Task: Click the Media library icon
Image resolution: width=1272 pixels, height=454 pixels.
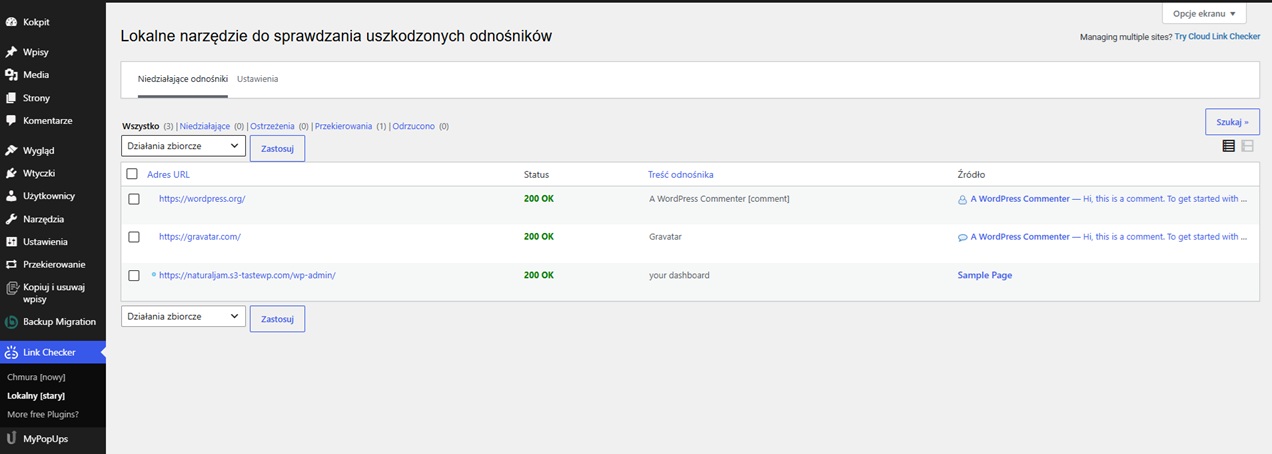Action: [11, 75]
